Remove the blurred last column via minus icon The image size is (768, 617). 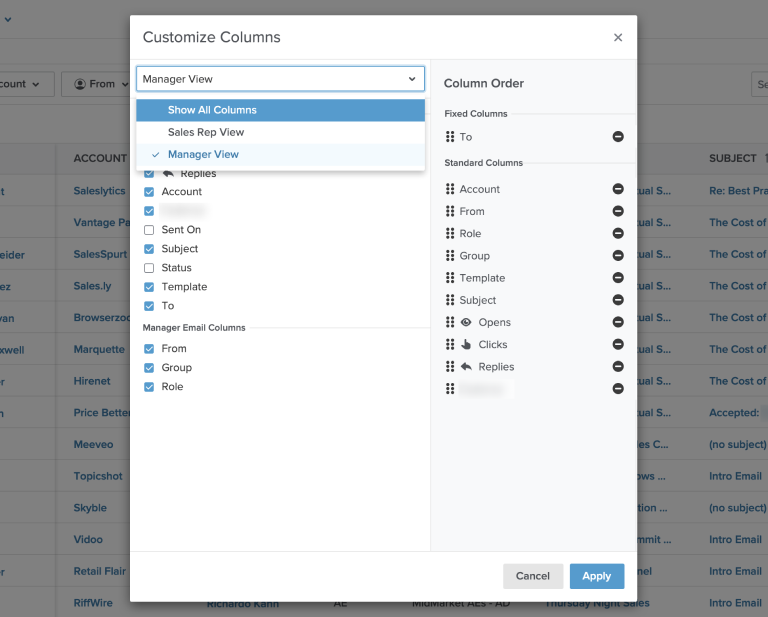[x=618, y=388]
